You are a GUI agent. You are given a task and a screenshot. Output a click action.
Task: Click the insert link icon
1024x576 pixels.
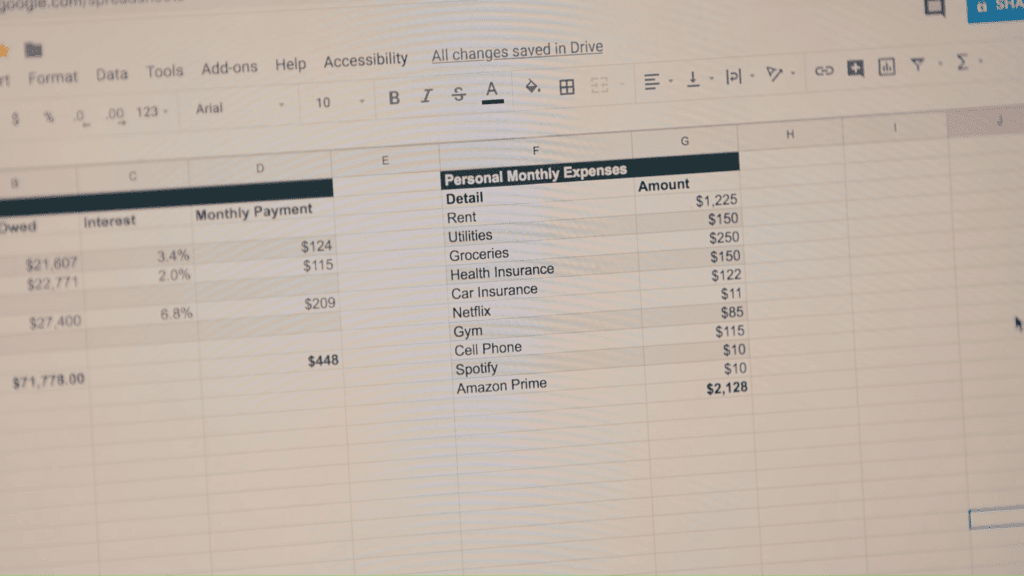pyautogui.click(x=824, y=70)
